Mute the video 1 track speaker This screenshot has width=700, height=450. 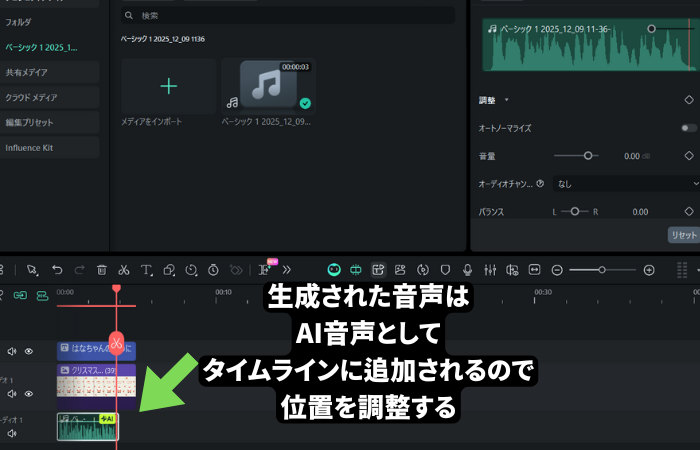pyautogui.click(x=12, y=394)
